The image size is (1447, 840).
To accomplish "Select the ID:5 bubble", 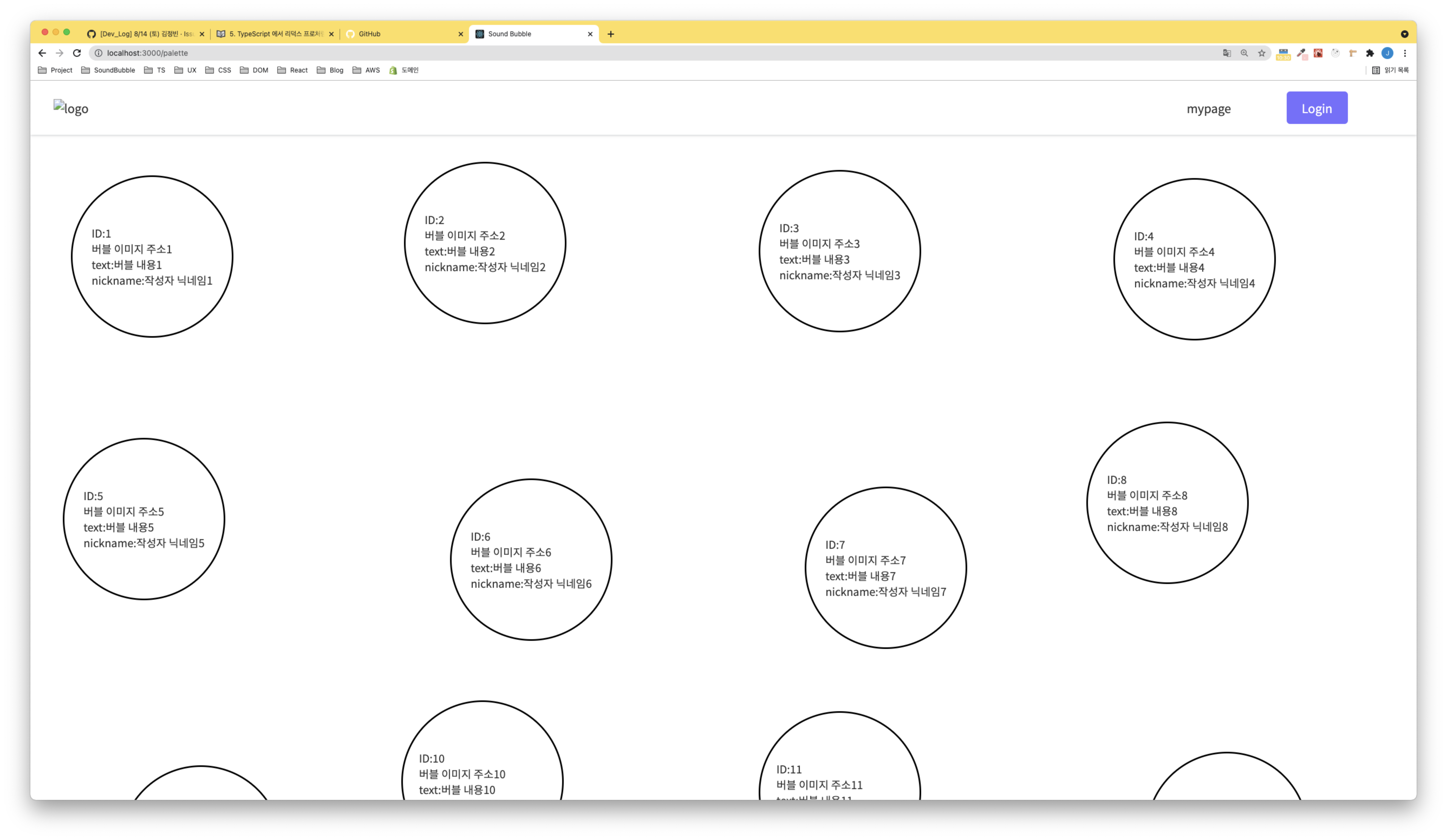I will coord(144,519).
